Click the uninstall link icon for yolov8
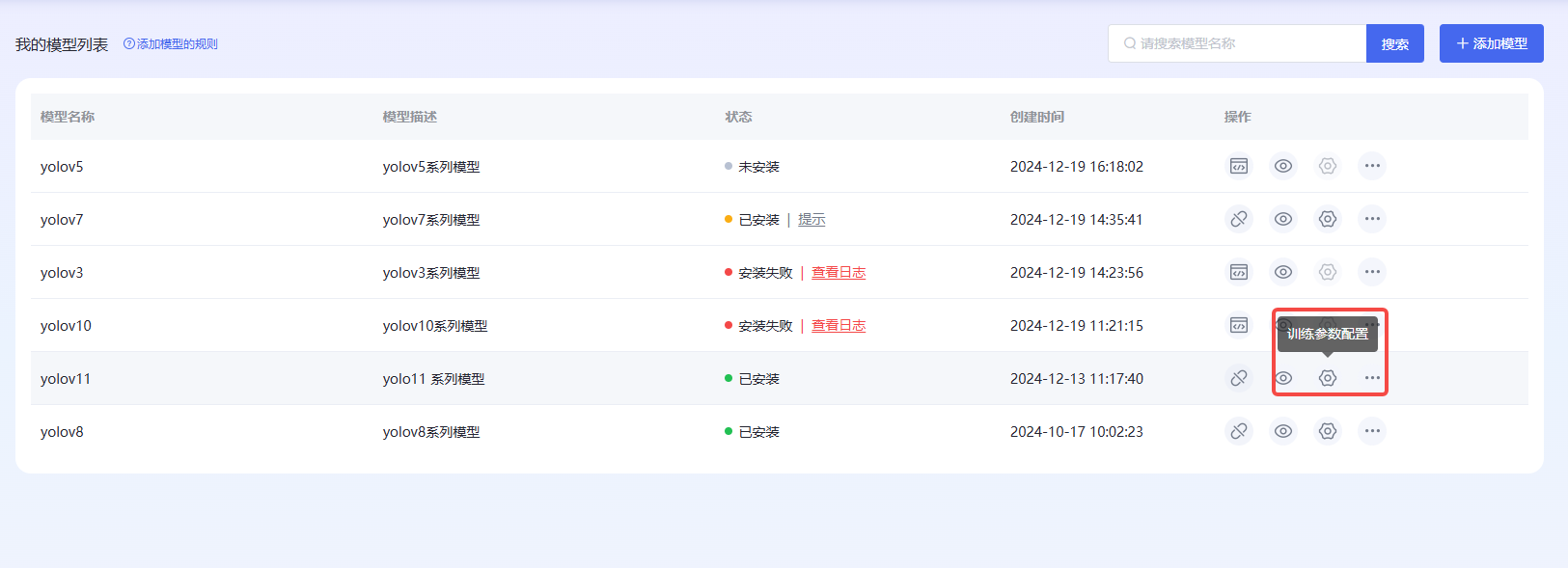The height and width of the screenshot is (568, 1568). (x=1239, y=431)
